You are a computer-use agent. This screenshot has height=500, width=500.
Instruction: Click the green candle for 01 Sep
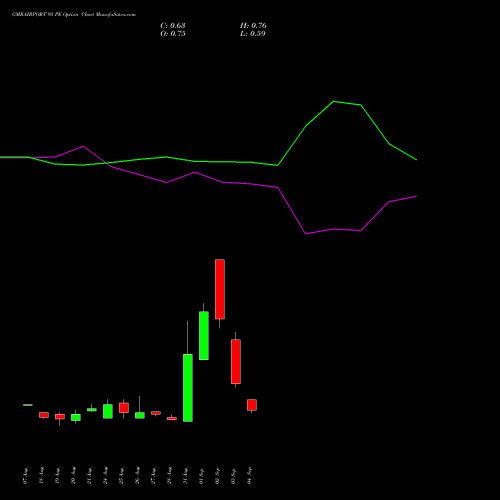[x=204, y=336]
